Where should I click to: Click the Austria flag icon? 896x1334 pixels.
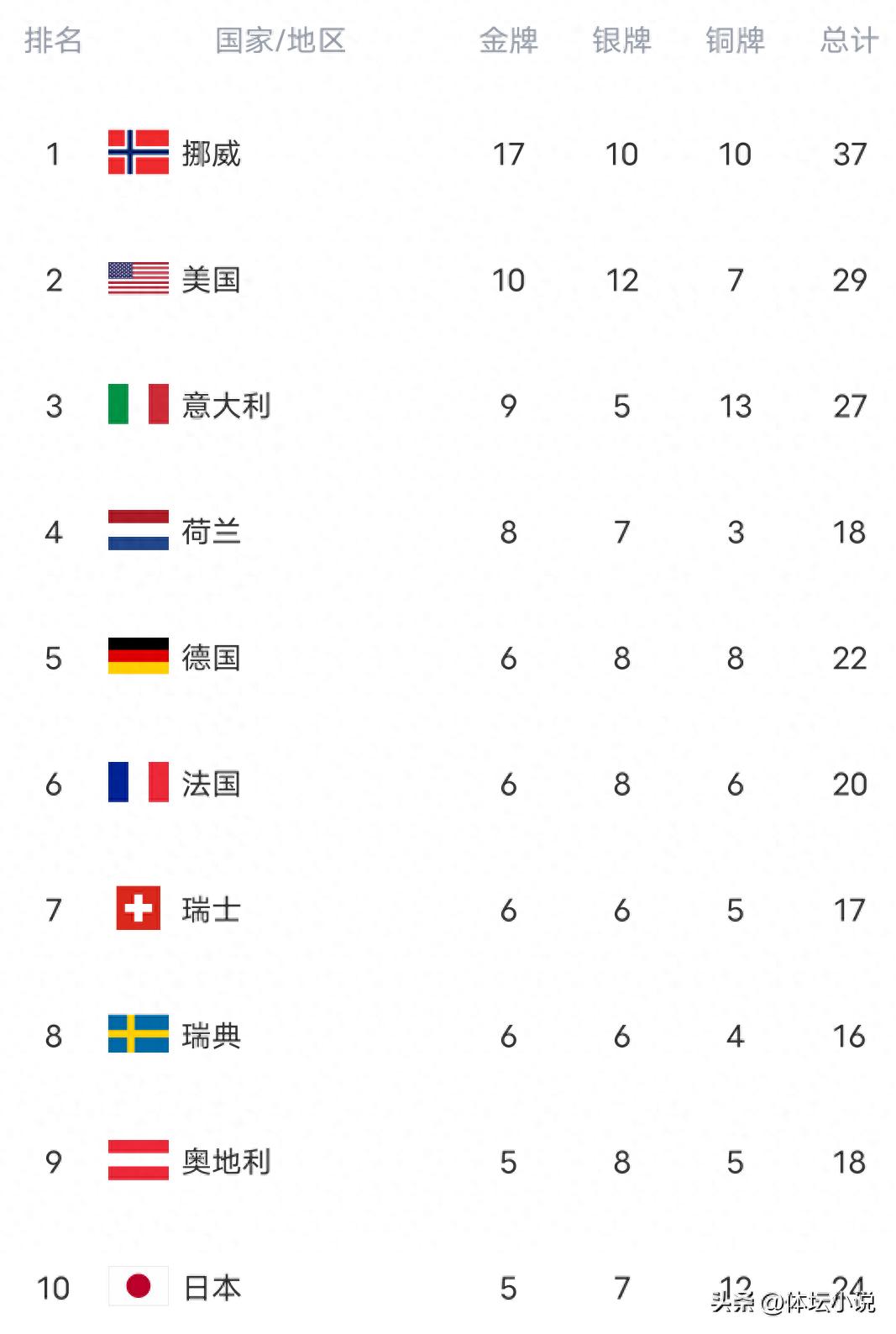139,1161
